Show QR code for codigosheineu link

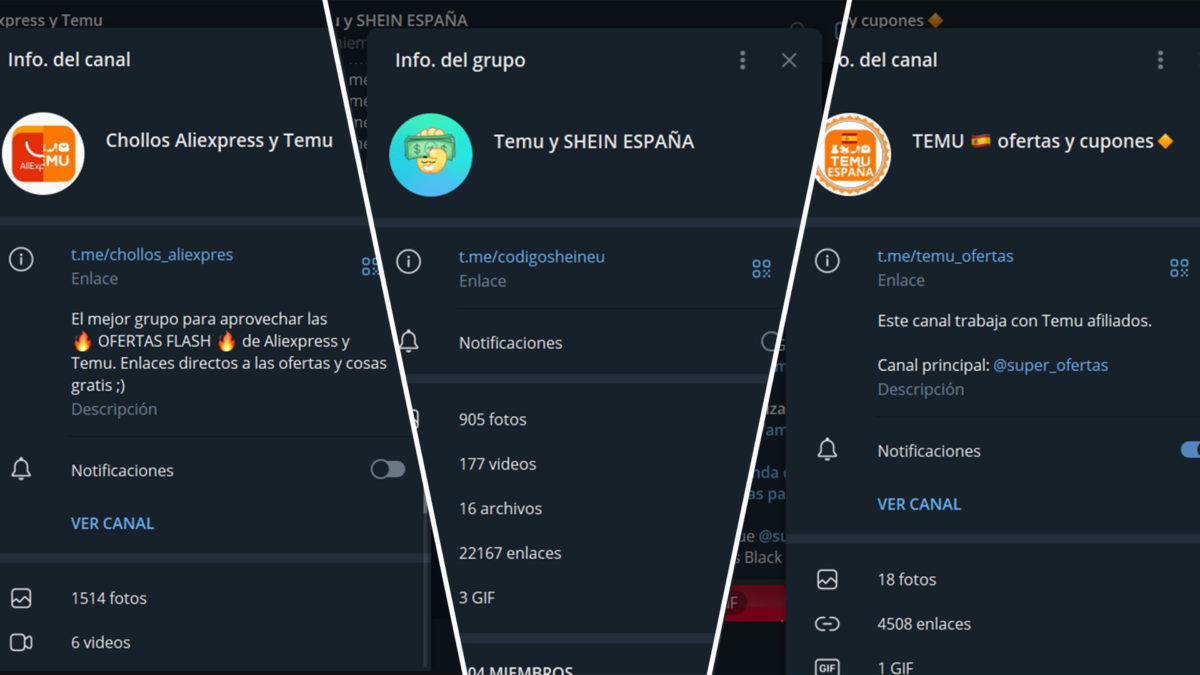coord(762,268)
